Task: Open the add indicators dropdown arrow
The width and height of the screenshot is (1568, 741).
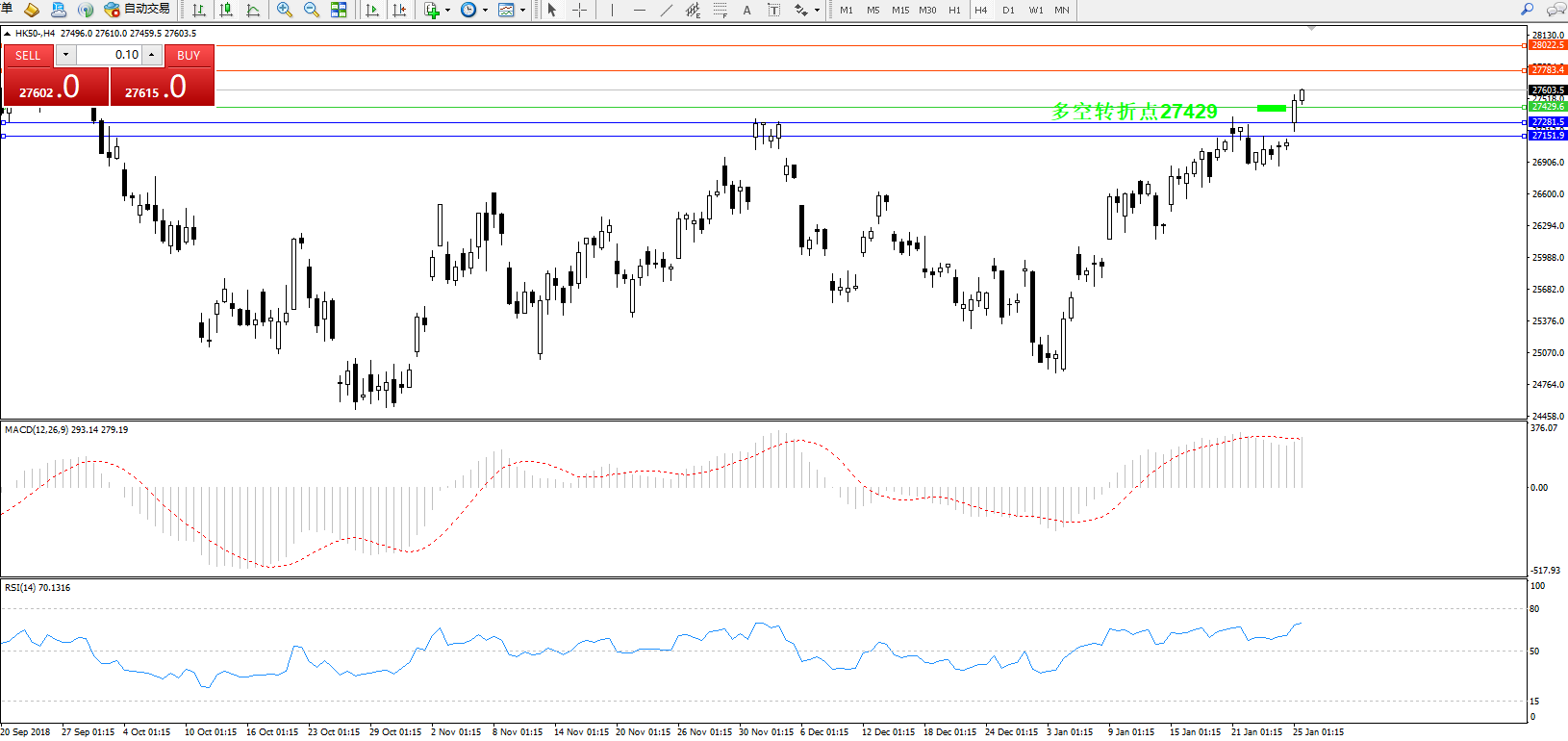Action: tap(447, 11)
